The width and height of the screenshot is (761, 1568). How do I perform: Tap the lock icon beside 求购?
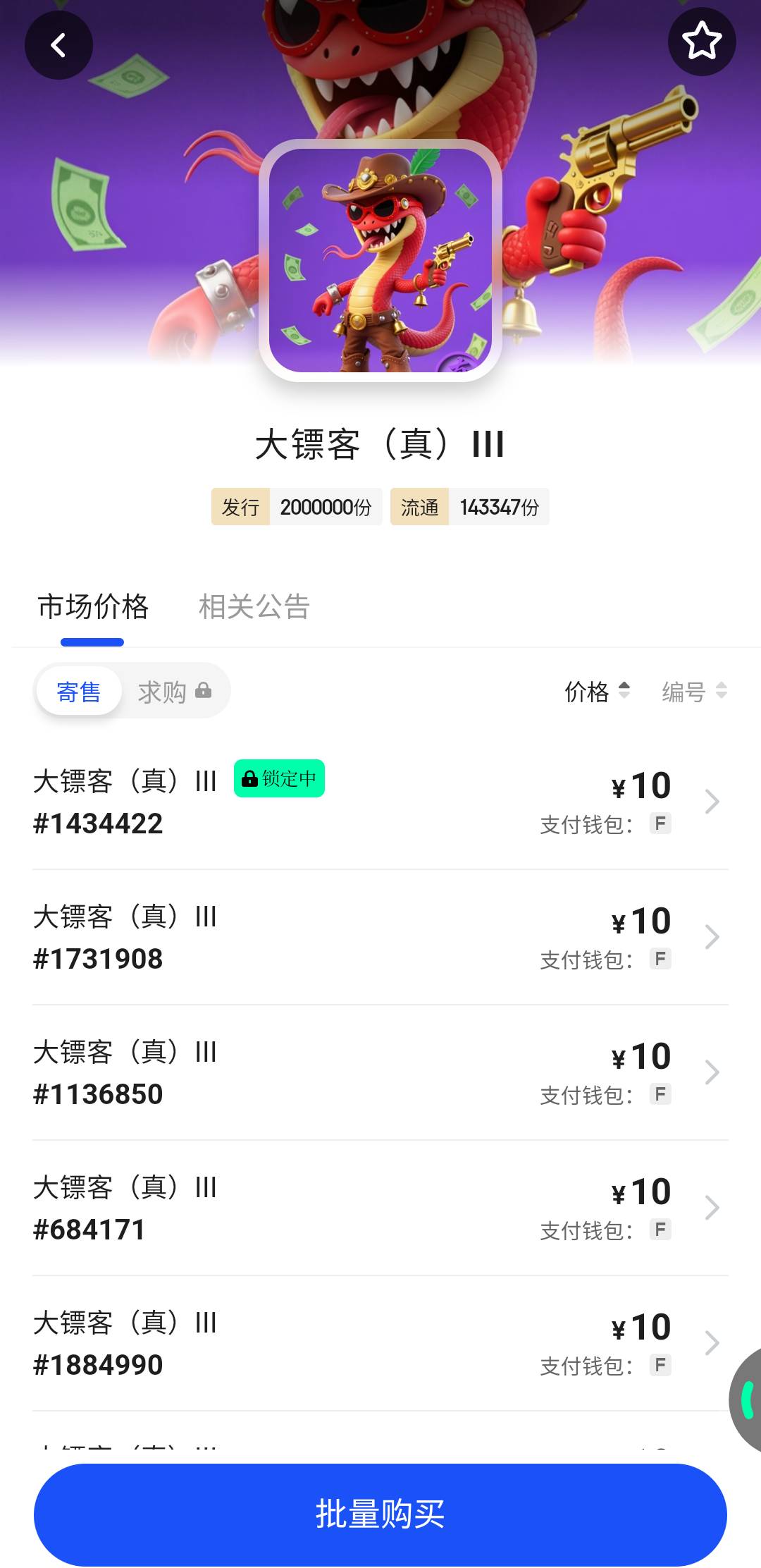[x=203, y=690]
